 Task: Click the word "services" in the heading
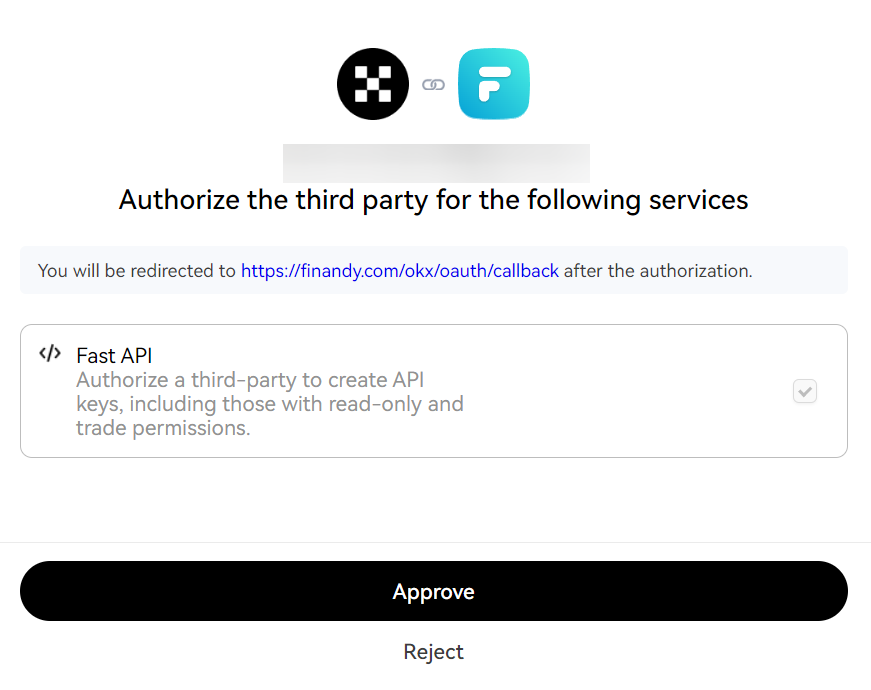pyautogui.click(x=696, y=200)
